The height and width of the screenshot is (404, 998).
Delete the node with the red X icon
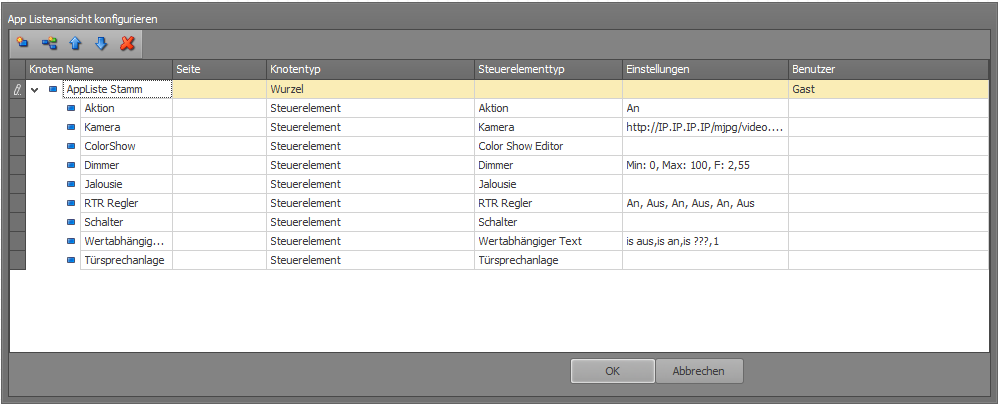[127, 43]
